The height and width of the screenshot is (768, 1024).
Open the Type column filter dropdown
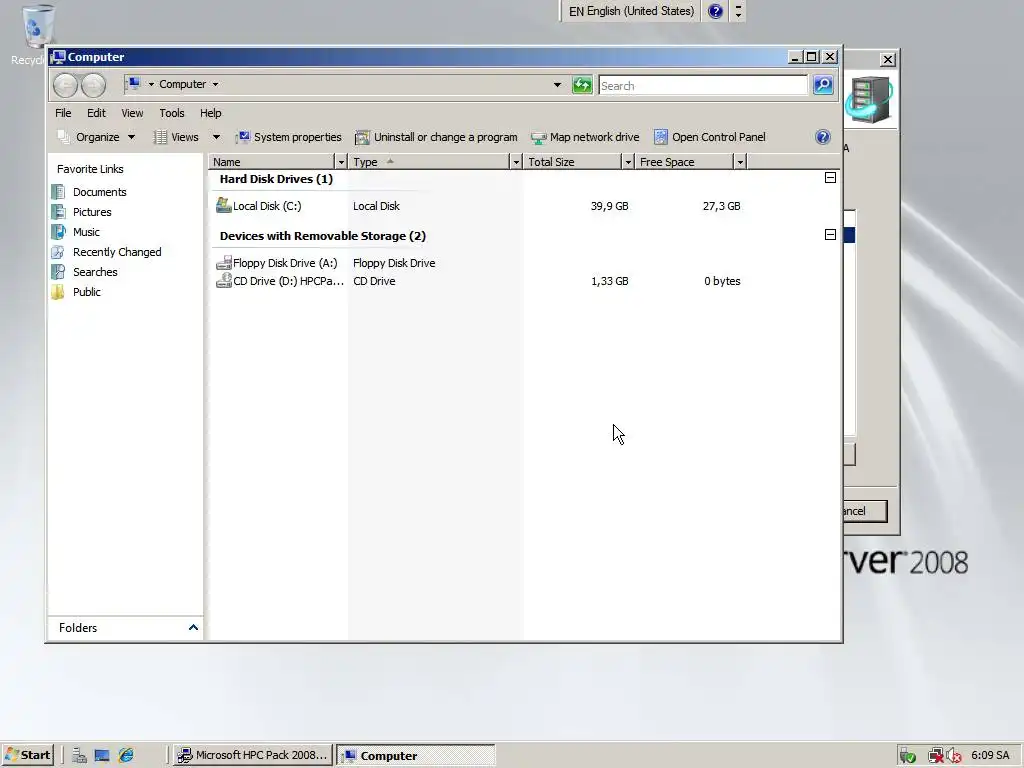point(516,162)
